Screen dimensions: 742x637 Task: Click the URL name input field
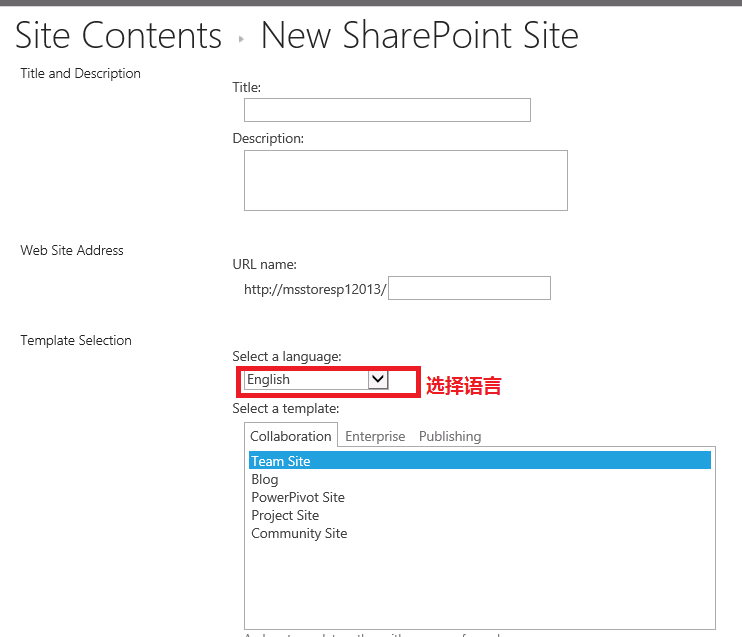click(469, 288)
